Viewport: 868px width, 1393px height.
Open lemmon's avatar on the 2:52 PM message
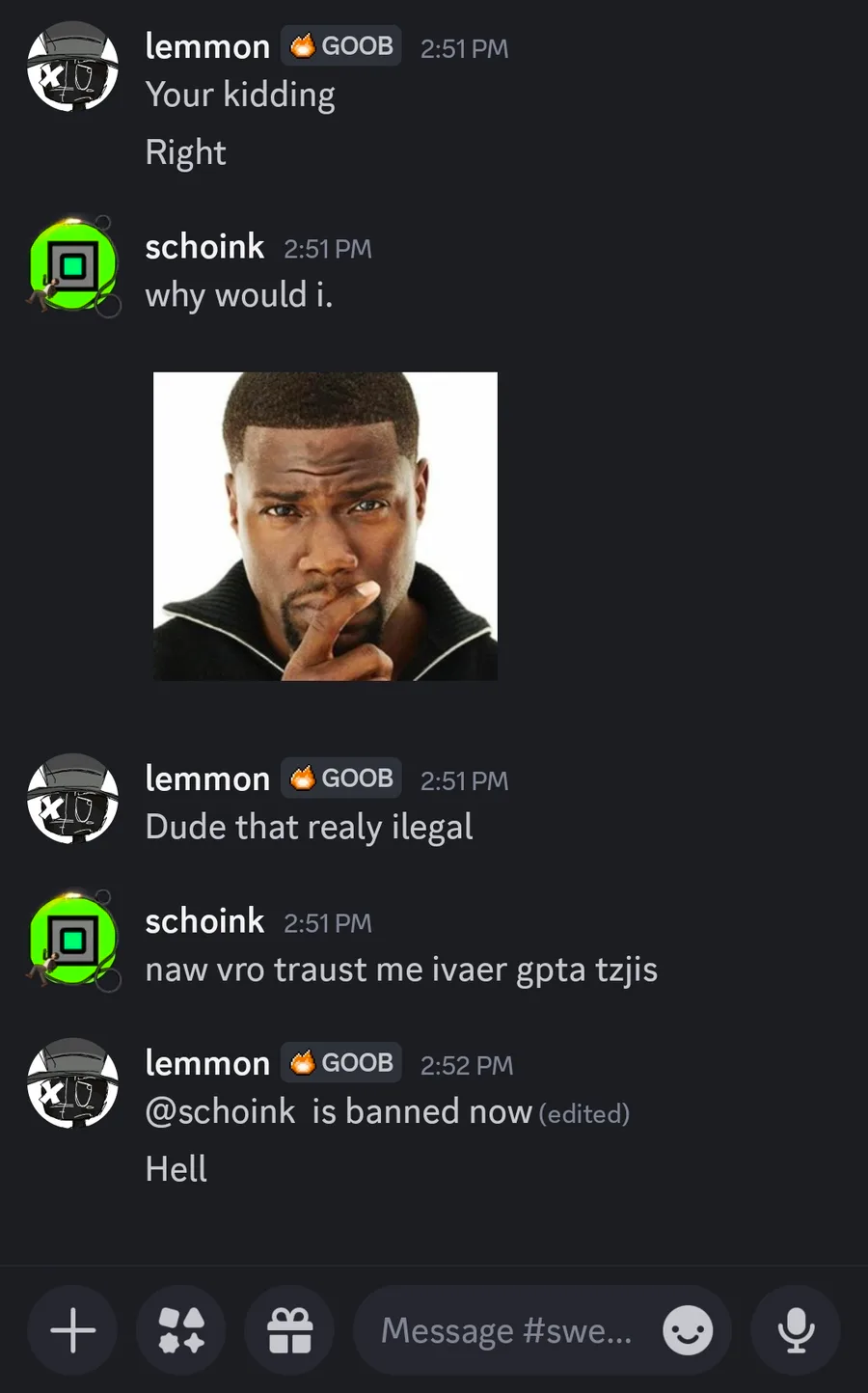pyautogui.click(x=72, y=1083)
